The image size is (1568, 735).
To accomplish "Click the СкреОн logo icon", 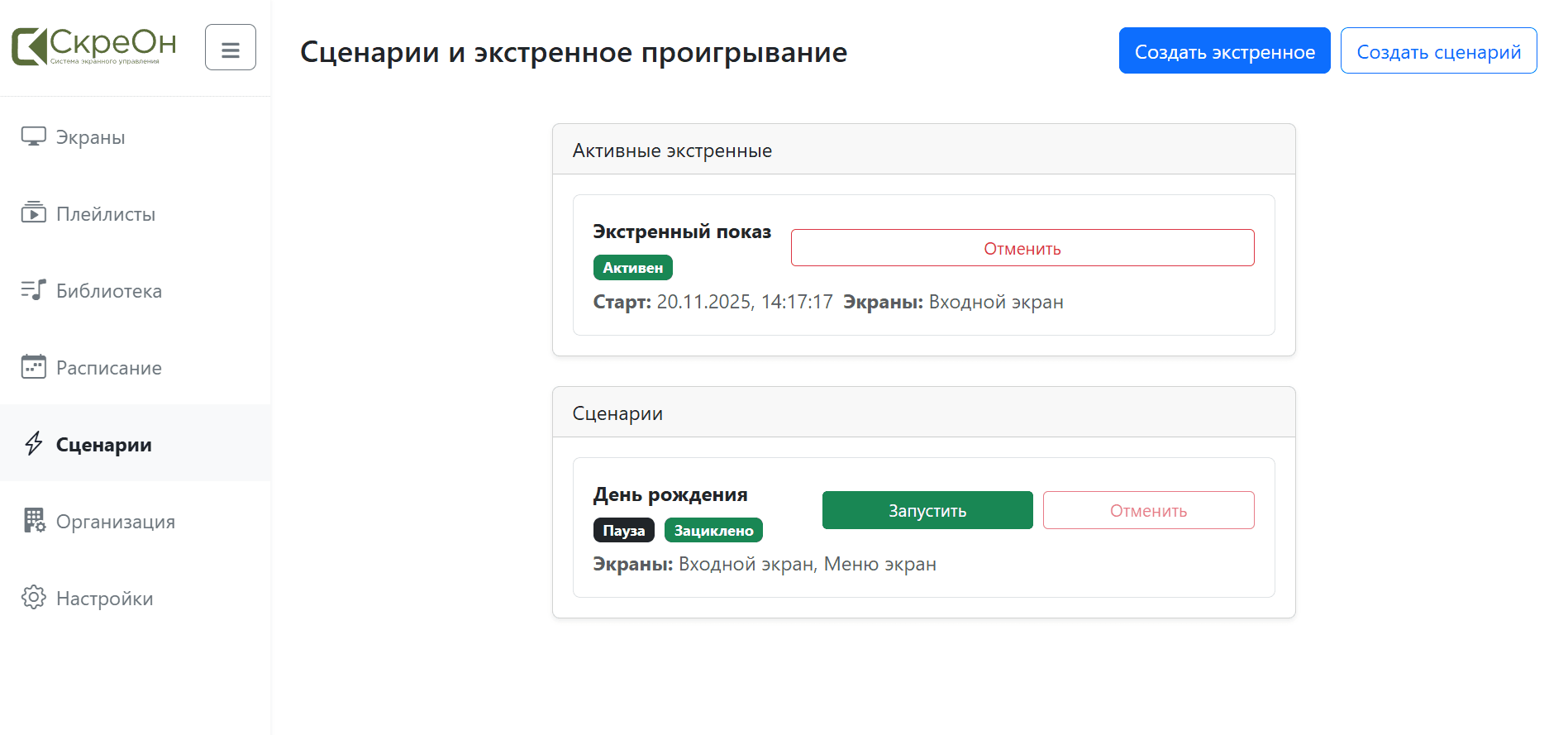I will point(30,46).
